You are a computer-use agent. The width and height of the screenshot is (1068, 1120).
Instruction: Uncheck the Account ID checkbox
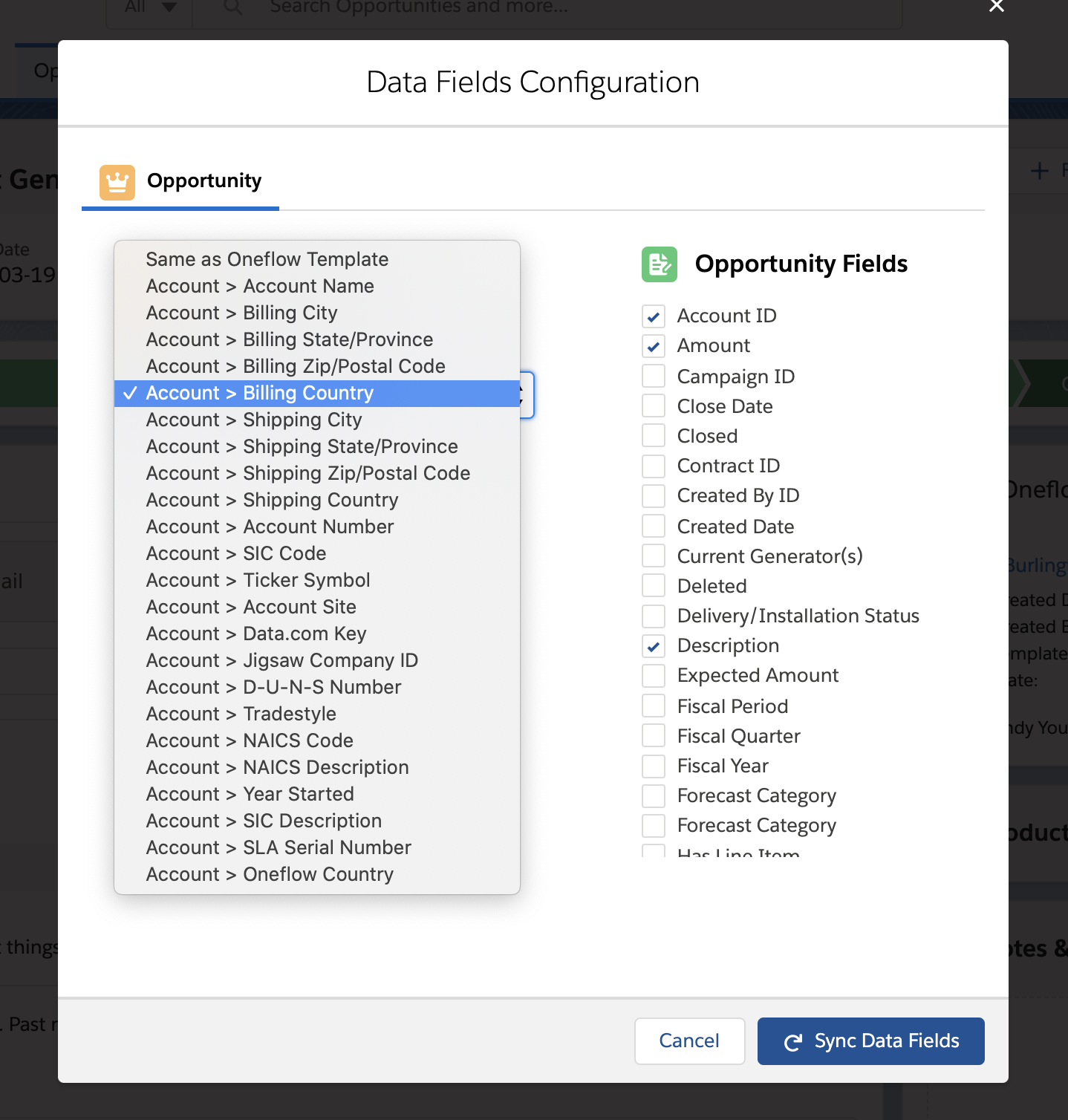(x=654, y=317)
